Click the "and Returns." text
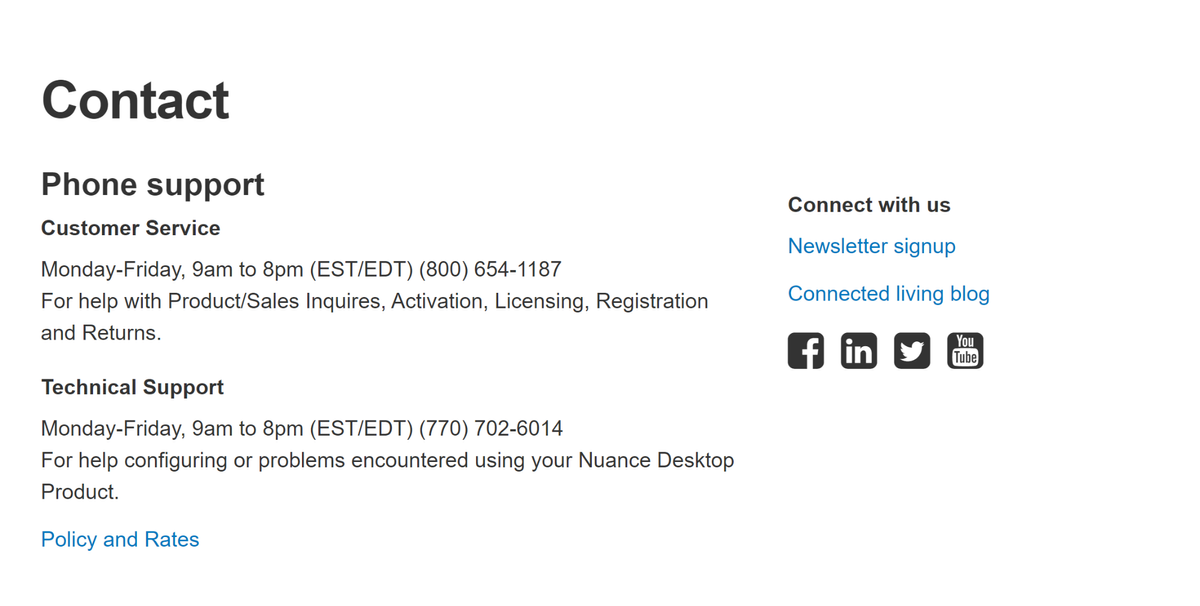1200x606 pixels. pos(101,333)
